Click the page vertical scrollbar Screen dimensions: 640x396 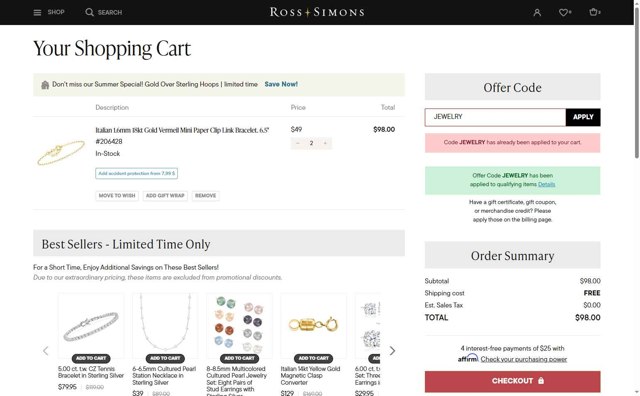coord(636,82)
